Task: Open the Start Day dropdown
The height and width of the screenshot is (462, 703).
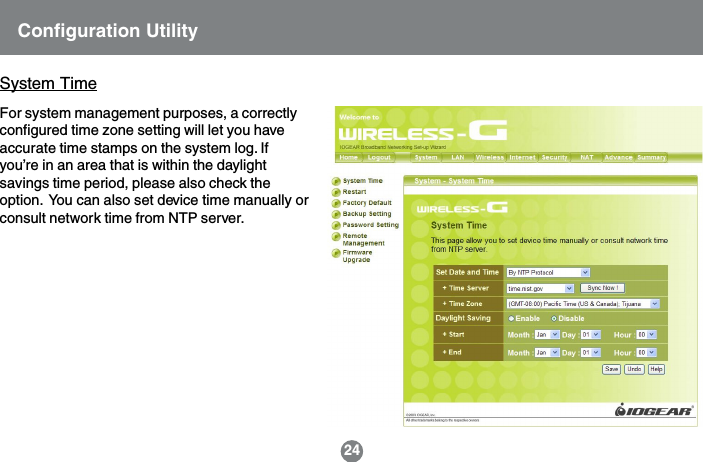Action: click(590, 335)
